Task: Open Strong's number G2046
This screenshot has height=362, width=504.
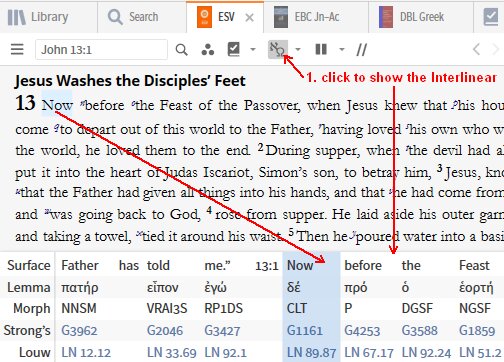Action: tap(165, 331)
